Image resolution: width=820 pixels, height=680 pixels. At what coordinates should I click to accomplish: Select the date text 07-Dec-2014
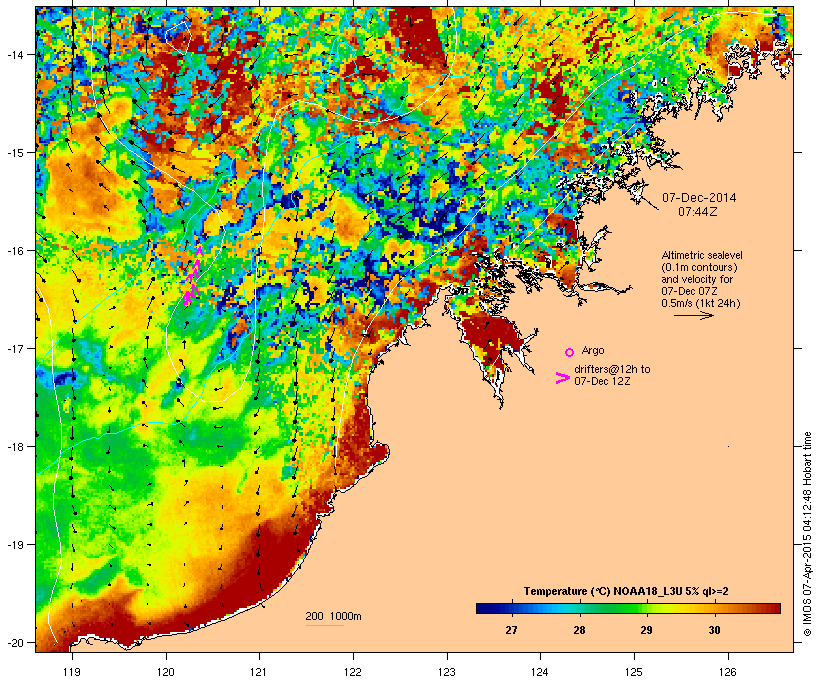point(699,198)
